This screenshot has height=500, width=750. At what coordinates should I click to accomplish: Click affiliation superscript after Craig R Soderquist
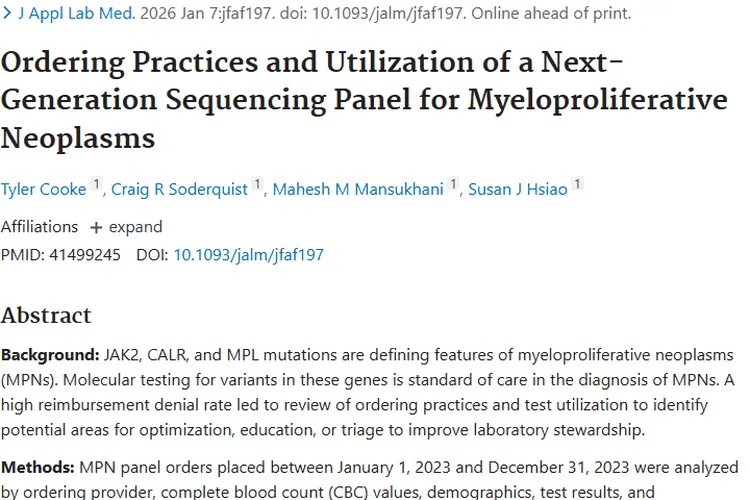pos(258,185)
